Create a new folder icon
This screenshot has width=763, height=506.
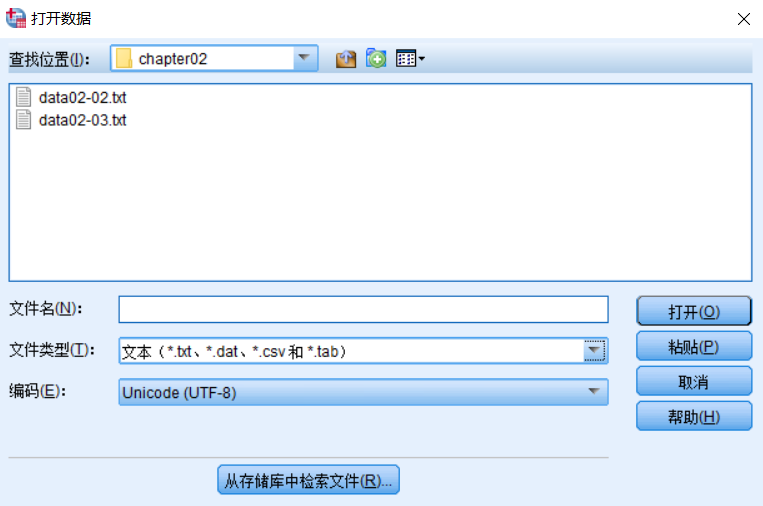click(376, 58)
